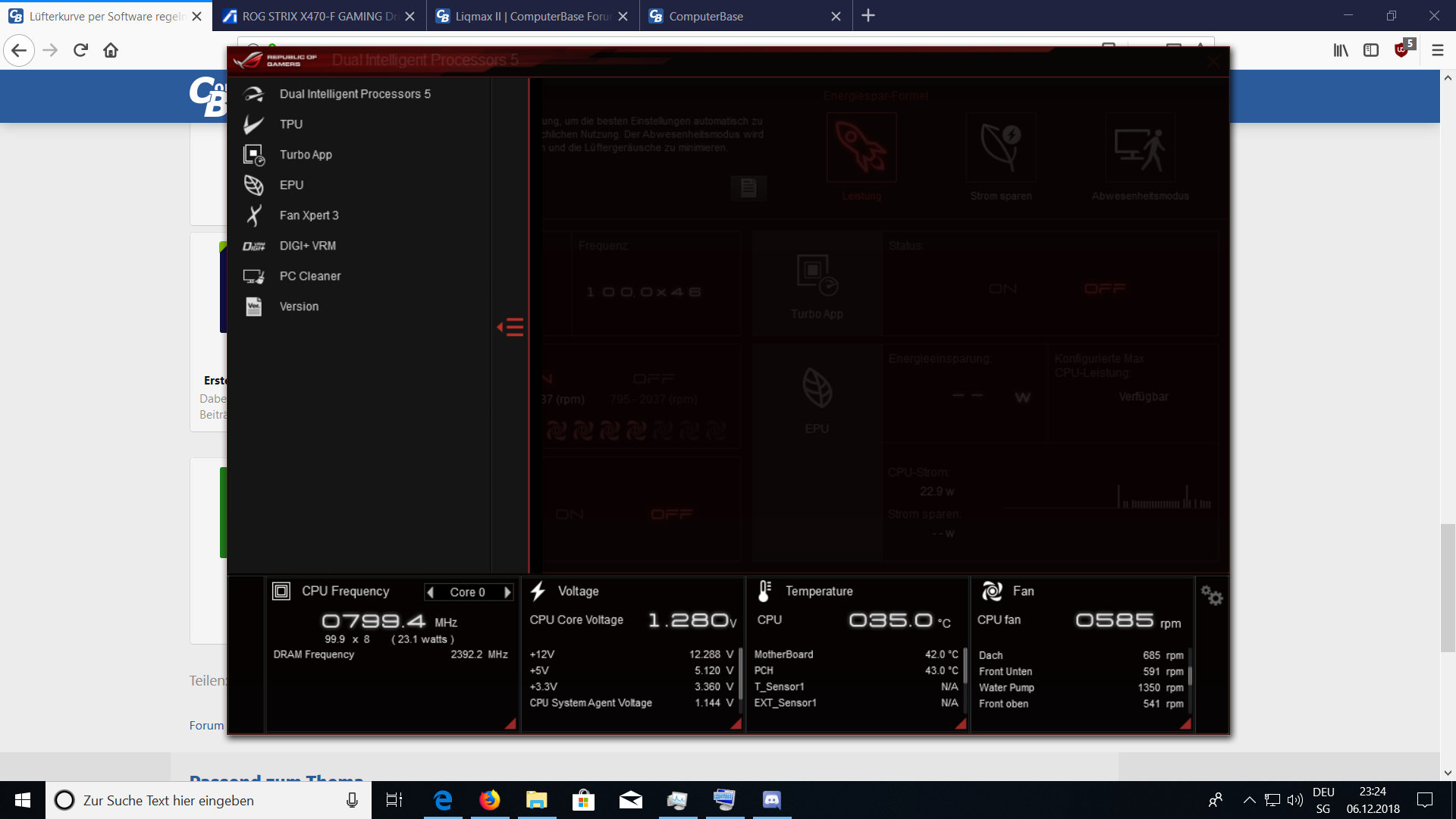
Task: Select PC Cleaner in sidebar
Action: (309, 276)
